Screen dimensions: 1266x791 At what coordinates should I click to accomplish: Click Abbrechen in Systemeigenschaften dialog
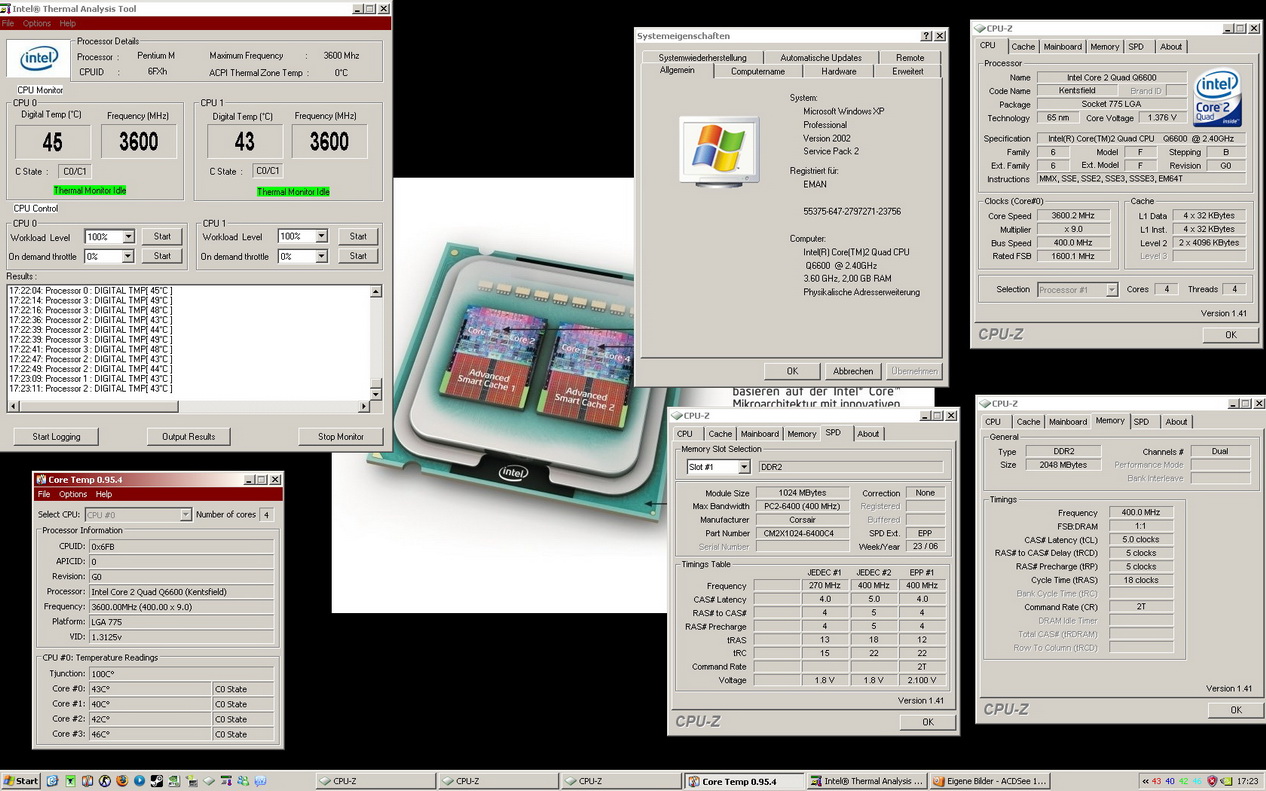tap(853, 371)
